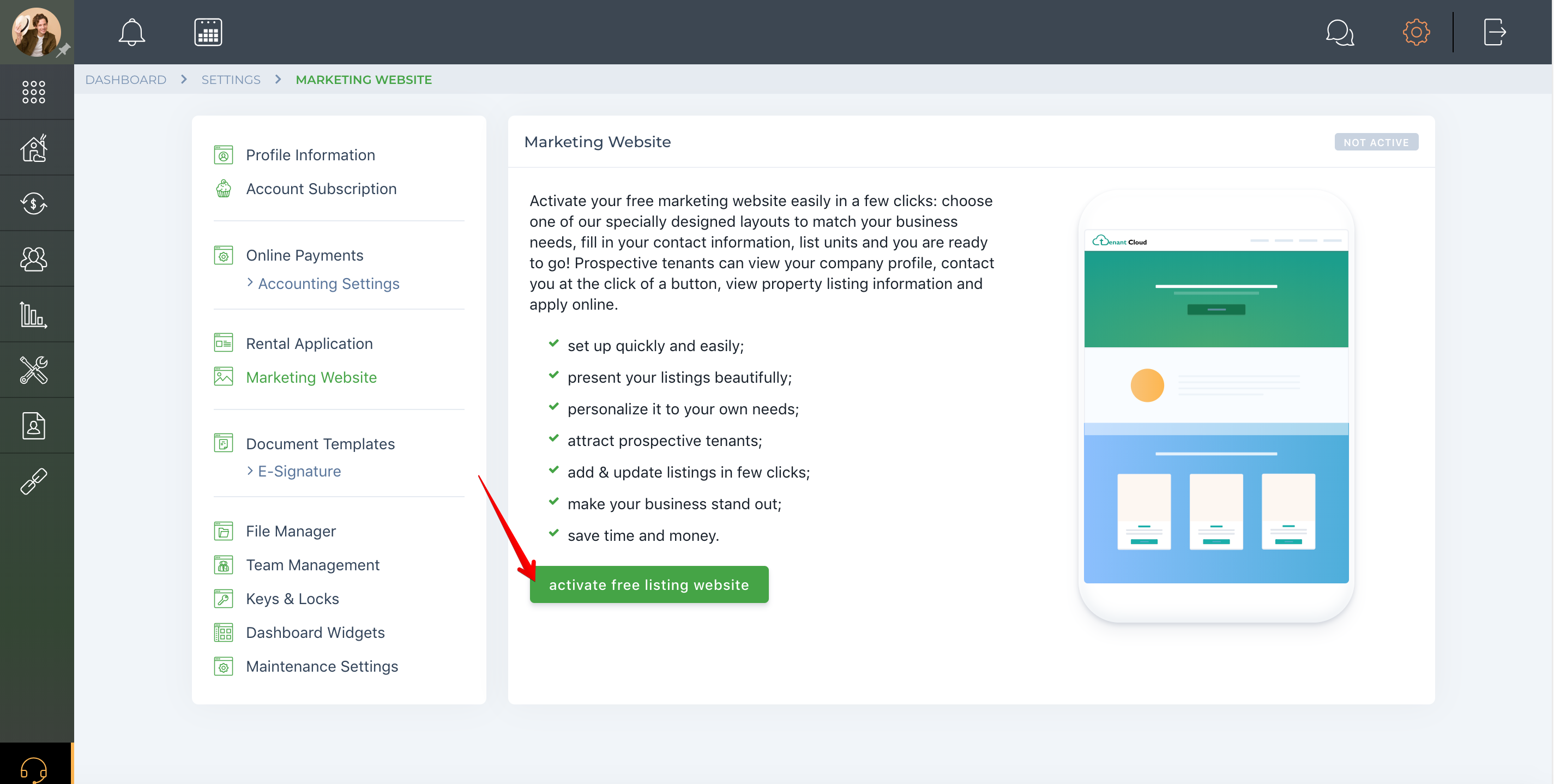Click MARKETING WEBSITE breadcrumb
The height and width of the screenshot is (784, 1554).
[364, 80]
